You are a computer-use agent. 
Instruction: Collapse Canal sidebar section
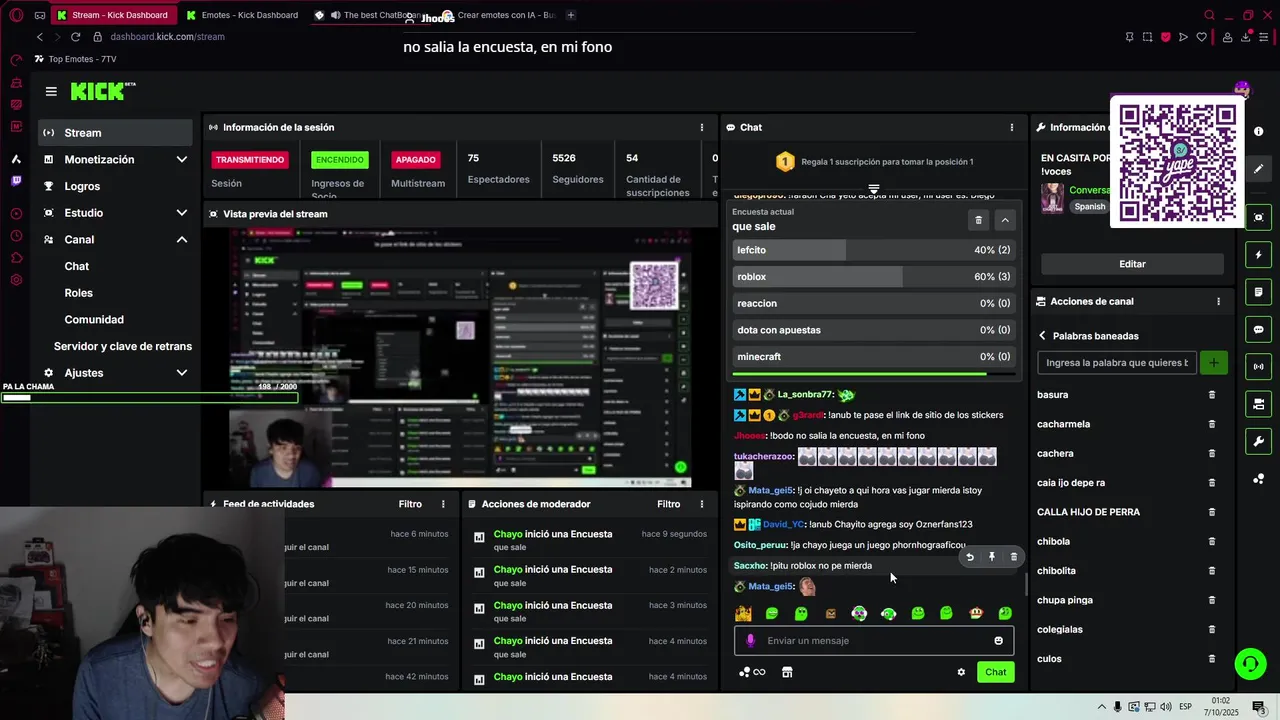coord(182,240)
